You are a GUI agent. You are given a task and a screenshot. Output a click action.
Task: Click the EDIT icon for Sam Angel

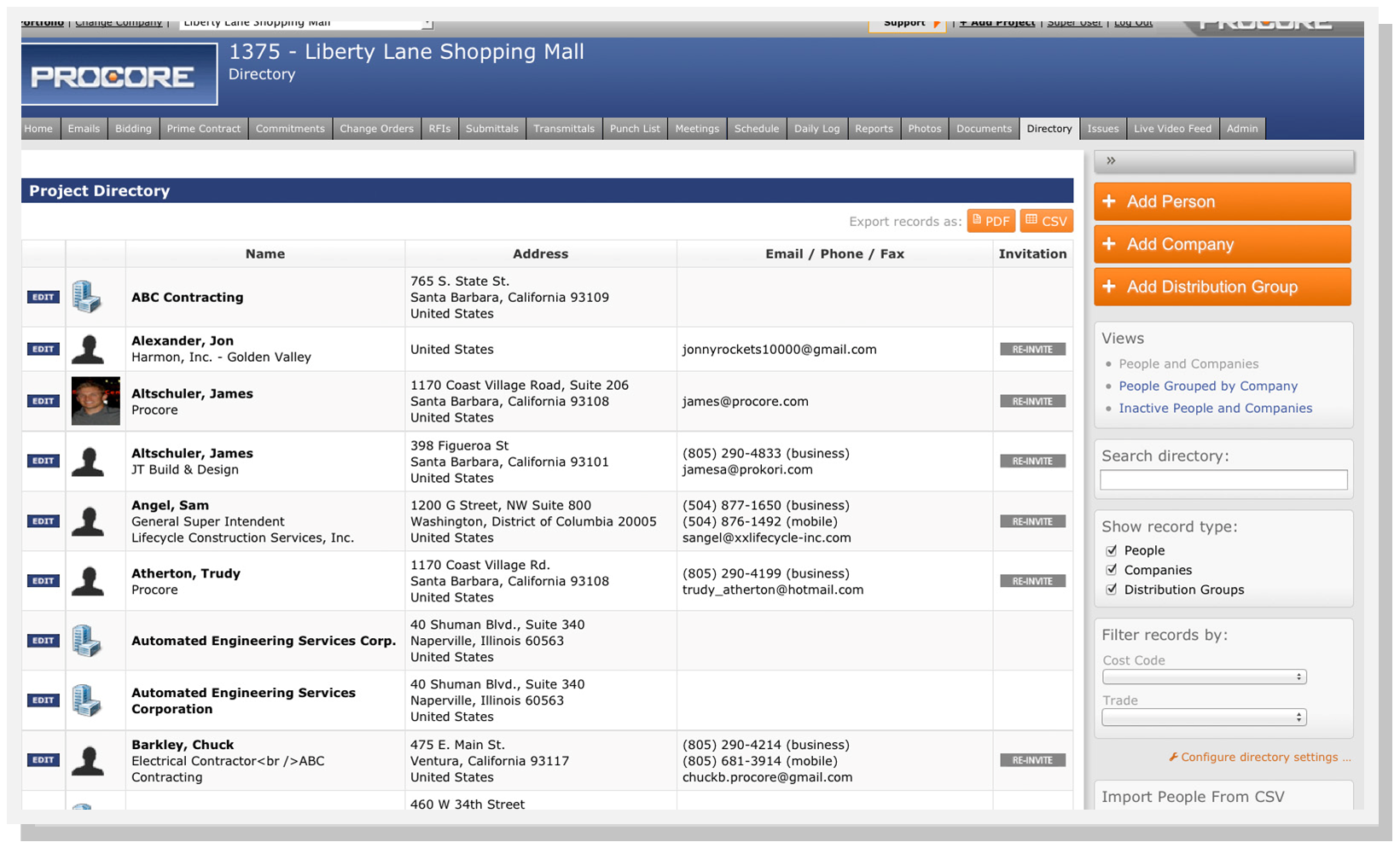pos(43,521)
